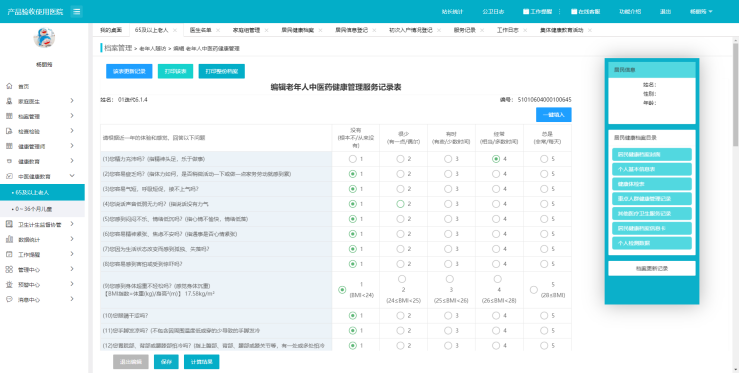This screenshot has width=740, height=374.
Task: Select option 5 for question (6)
Action: [544, 234]
